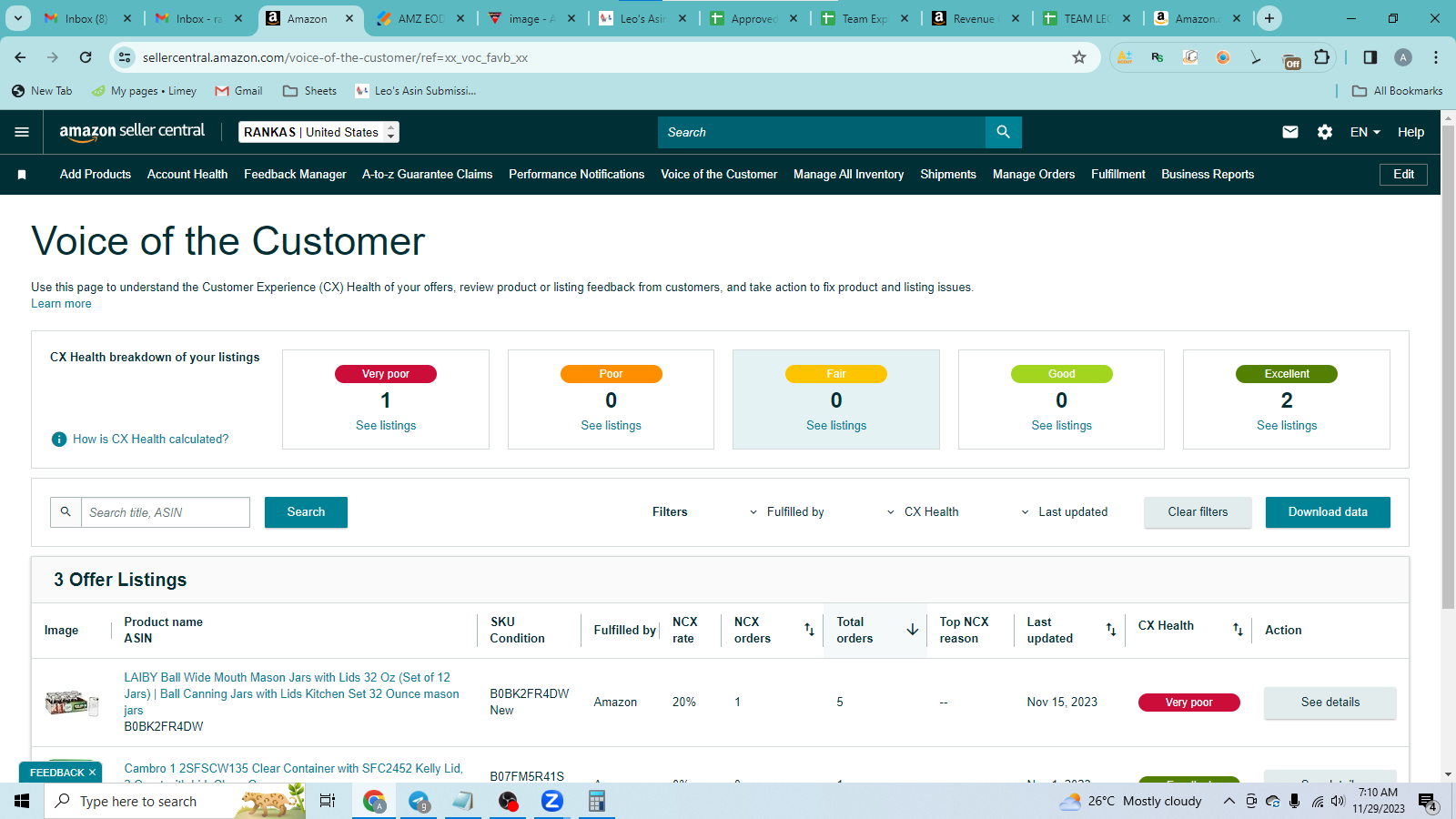This screenshot has height=819, width=1456.
Task: Open the Help link in the header
Action: click(1410, 132)
